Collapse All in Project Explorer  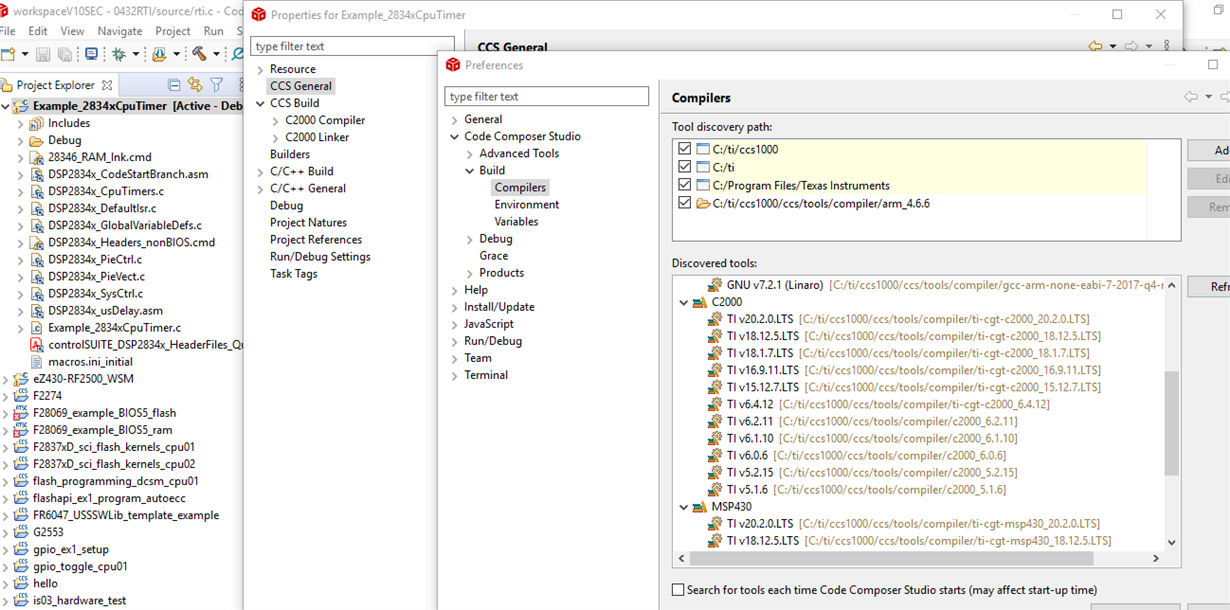point(174,85)
